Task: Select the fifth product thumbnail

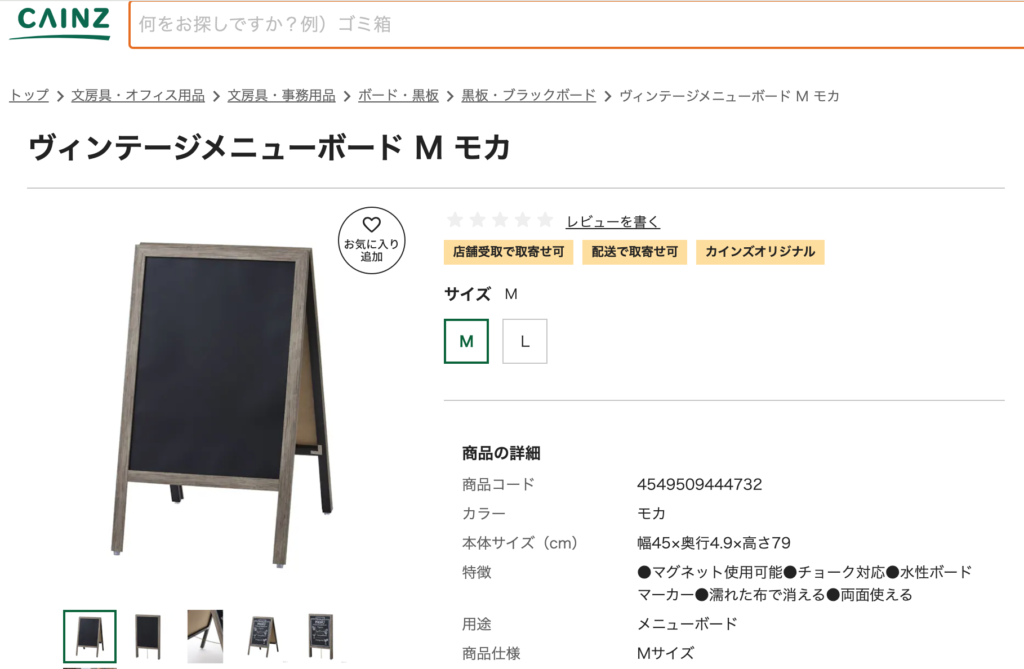Action: (321, 636)
